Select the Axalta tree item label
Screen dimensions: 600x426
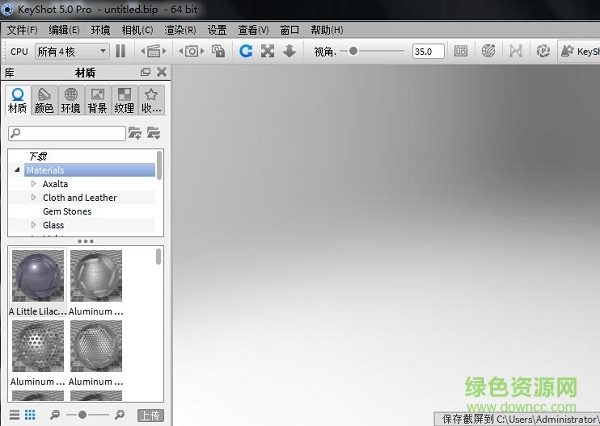55,184
